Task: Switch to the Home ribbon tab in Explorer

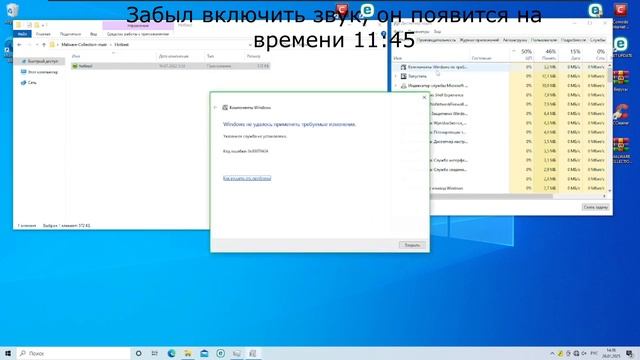Action: pos(43,34)
